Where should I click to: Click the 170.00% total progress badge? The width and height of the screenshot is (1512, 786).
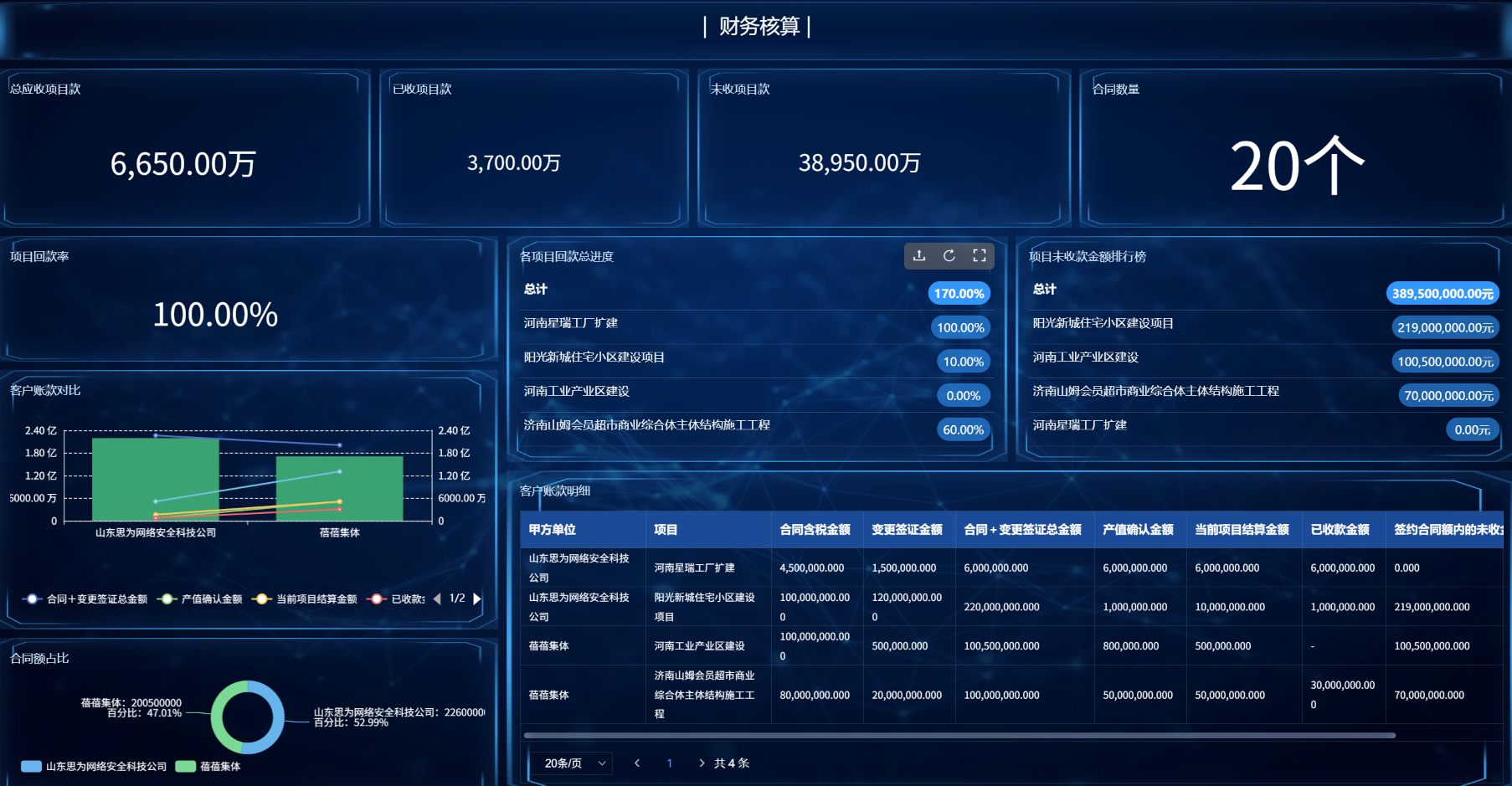coord(959,294)
